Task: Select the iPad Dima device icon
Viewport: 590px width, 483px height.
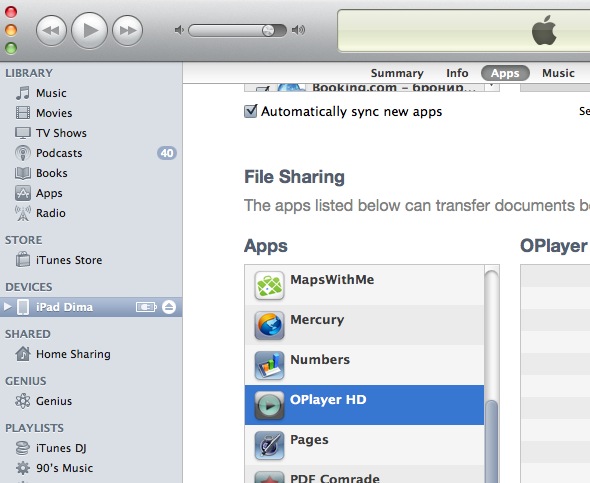Action: pyautogui.click(x=23, y=307)
